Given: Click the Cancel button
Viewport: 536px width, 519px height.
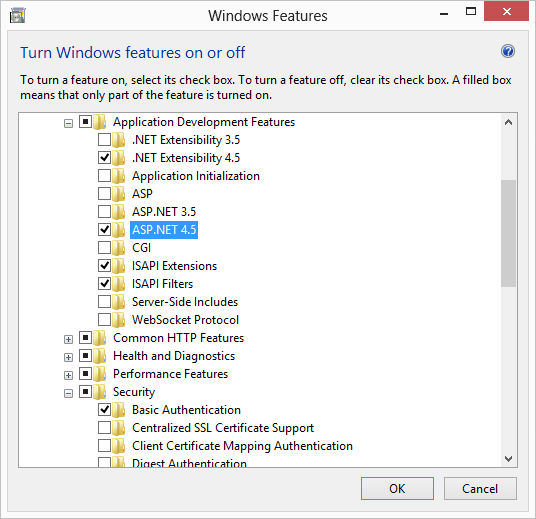Looking at the screenshot, I should point(480,488).
